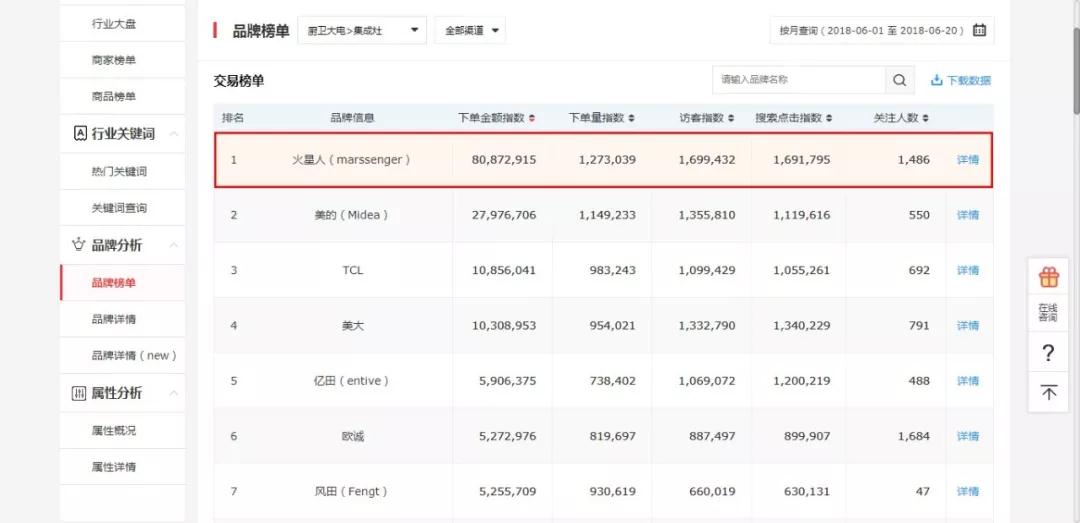Sort by 下单金额指数 arrow

tap(532, 119)
